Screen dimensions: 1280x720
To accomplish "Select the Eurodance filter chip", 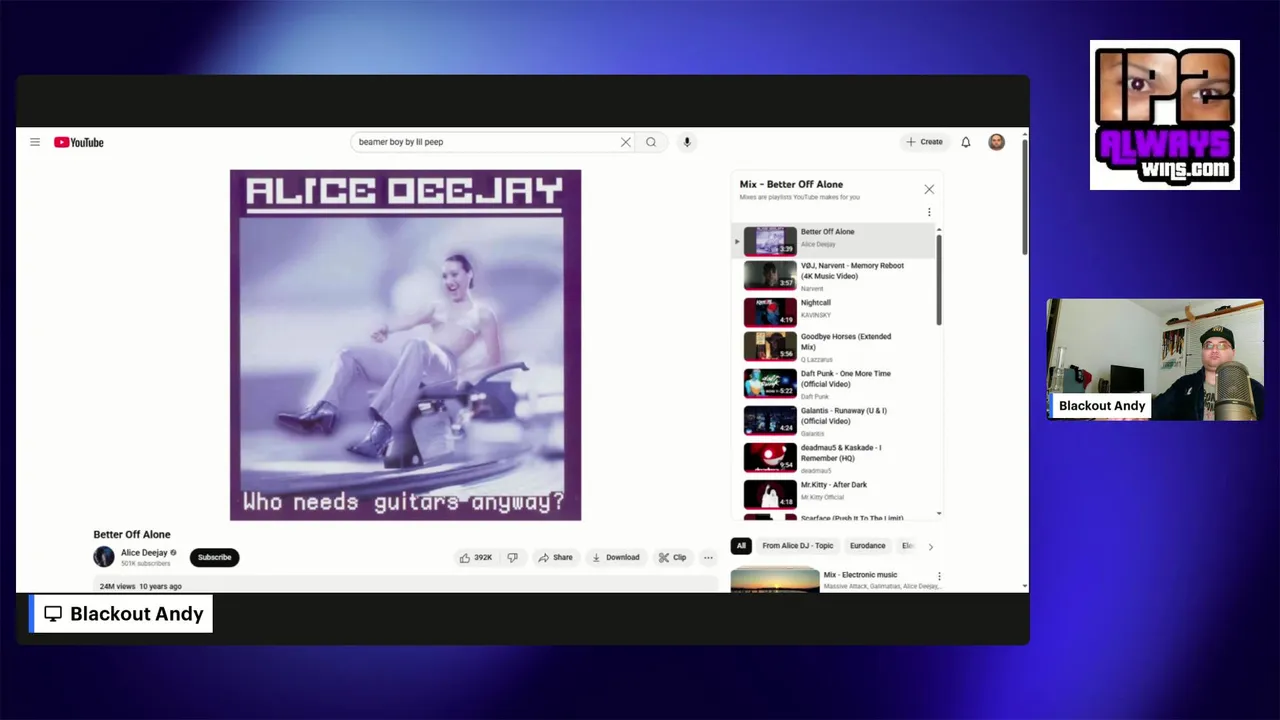I will point(868,546).
